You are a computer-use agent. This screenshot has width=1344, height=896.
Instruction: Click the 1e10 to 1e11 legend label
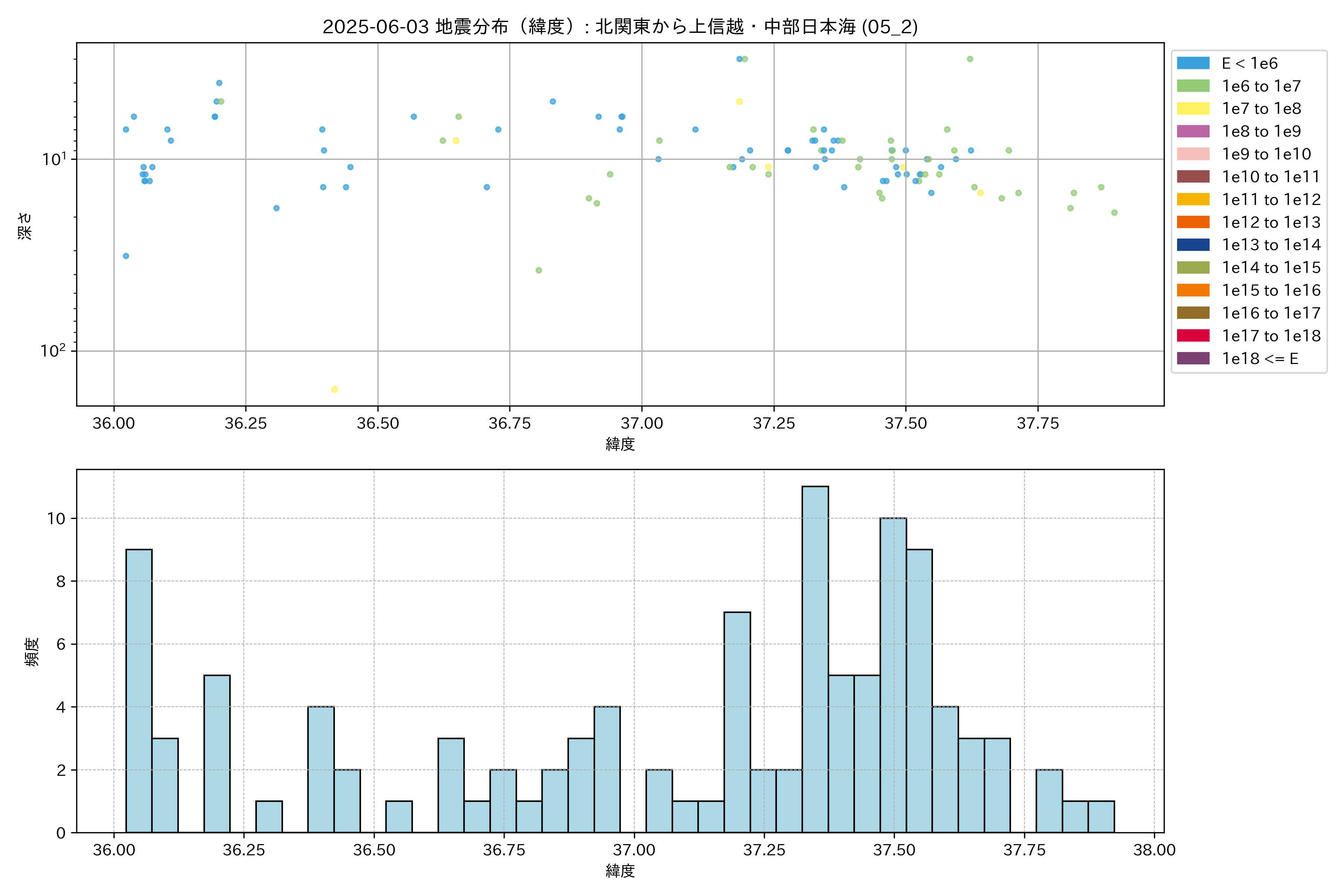click(x=1270, y=177)
